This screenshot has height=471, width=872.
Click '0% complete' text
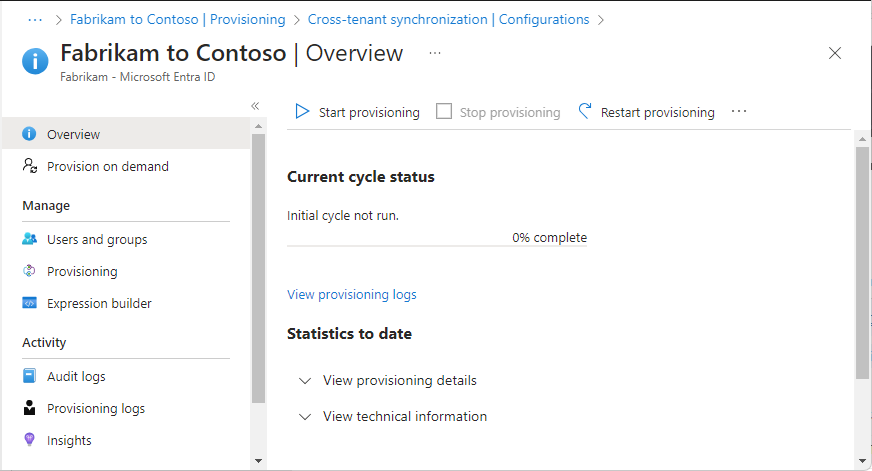click(549, 237)
